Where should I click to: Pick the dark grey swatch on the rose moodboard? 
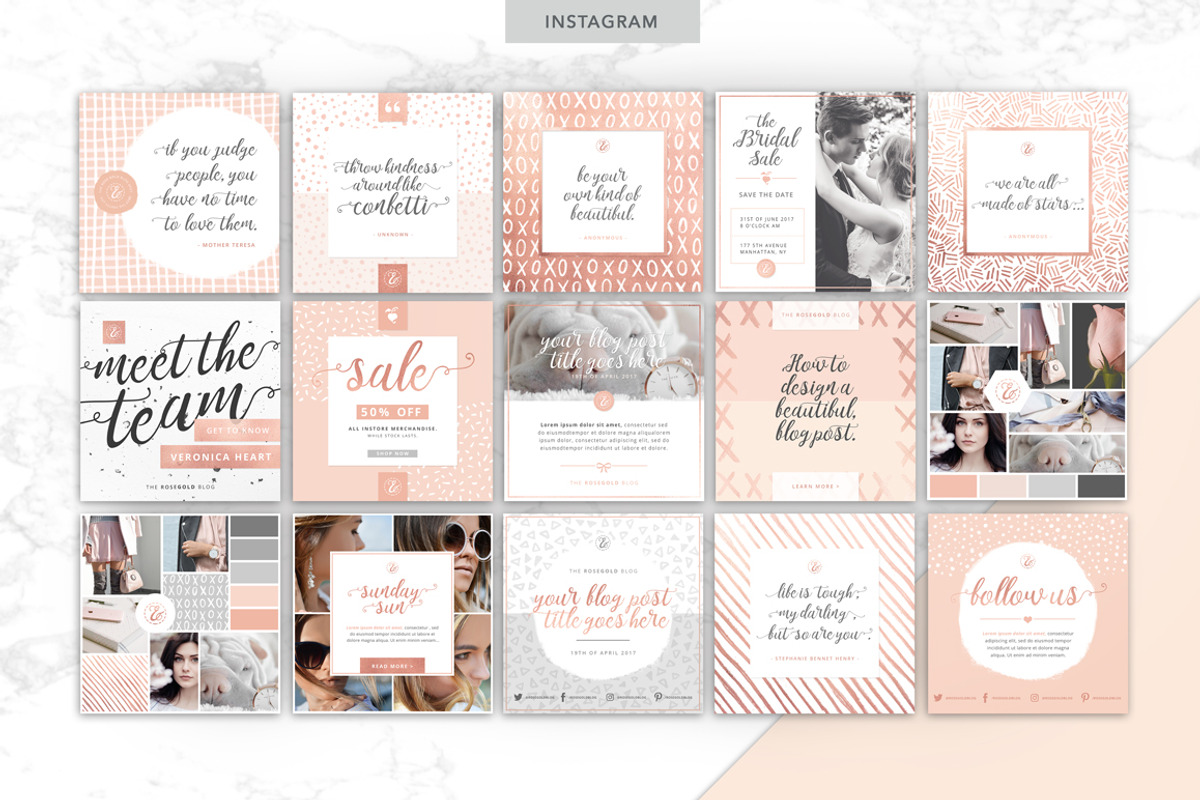pos(1100,486)
